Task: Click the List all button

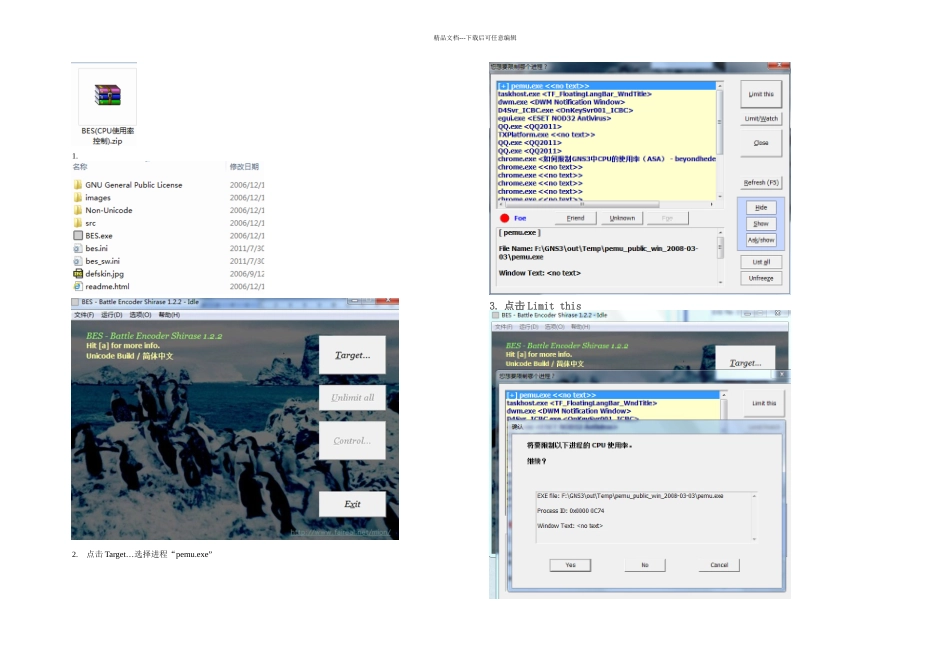Action: coord(761,262)
